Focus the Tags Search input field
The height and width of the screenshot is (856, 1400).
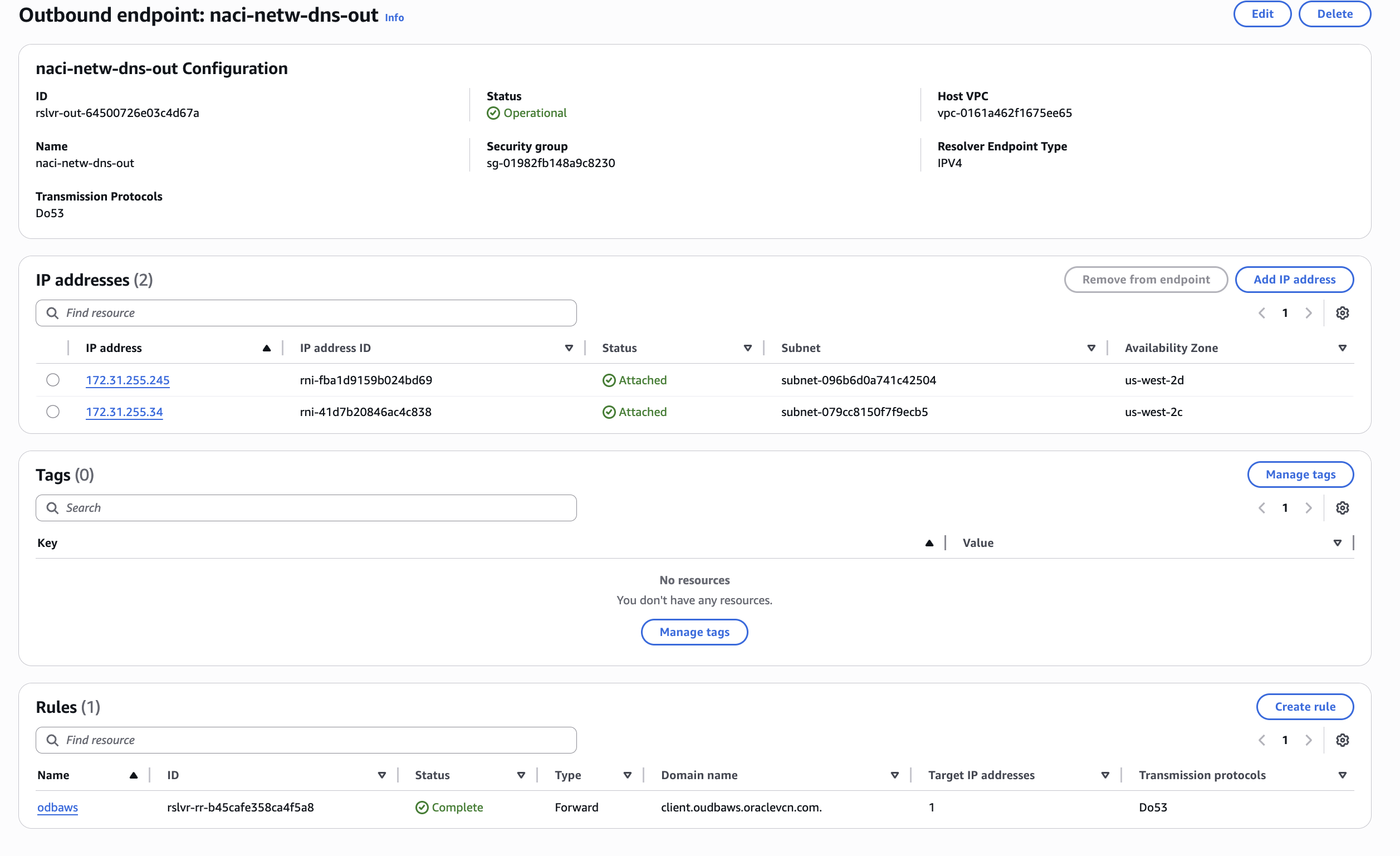click(x=307, y=507)
